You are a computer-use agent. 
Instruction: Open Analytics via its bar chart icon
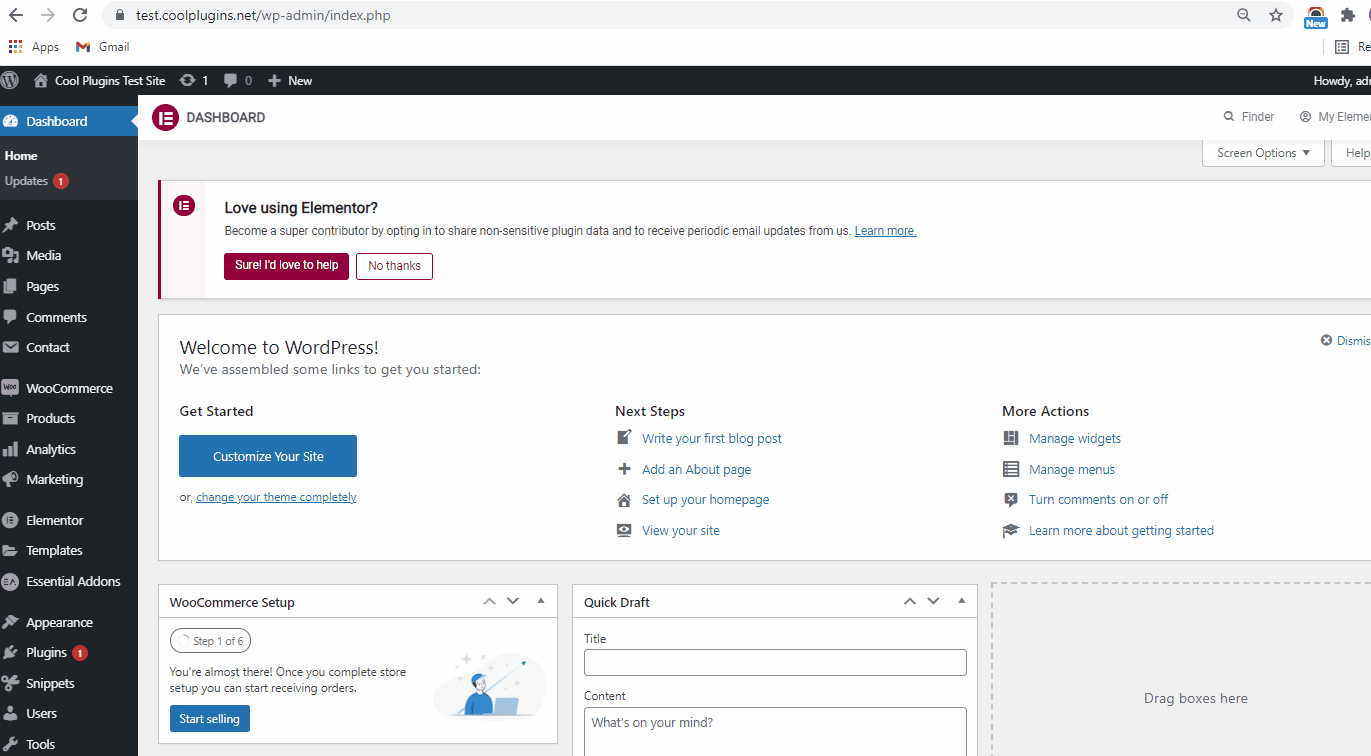tap(10, 449)
